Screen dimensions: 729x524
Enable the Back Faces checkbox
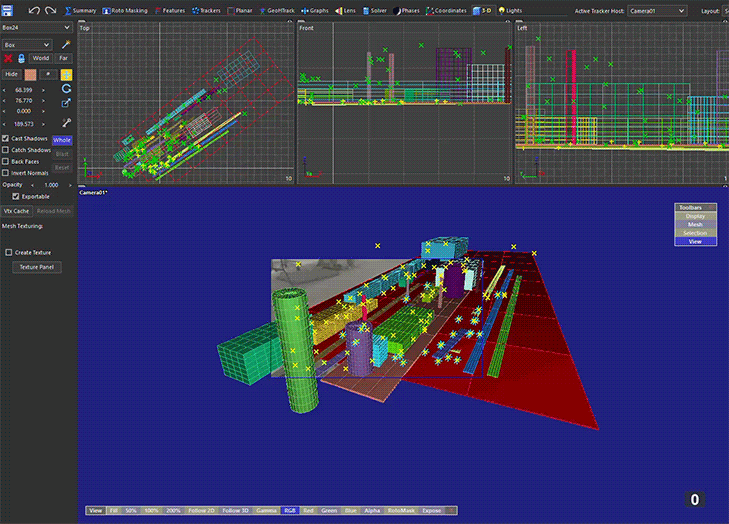coord(6,161)
